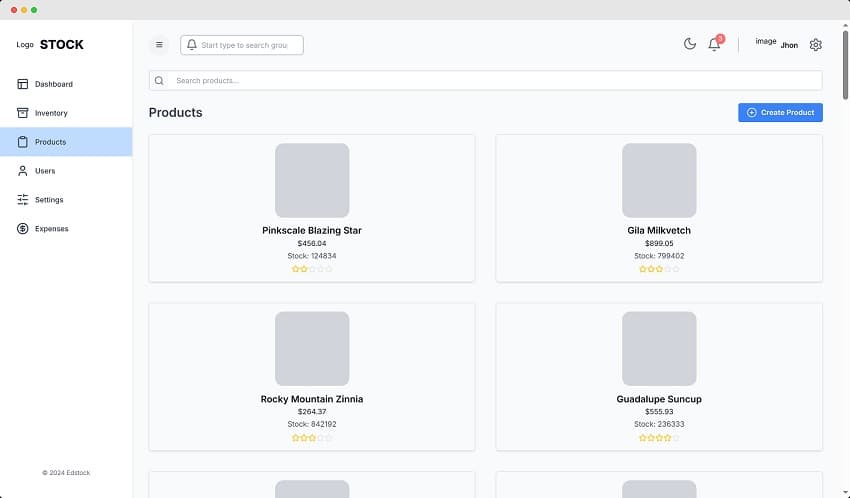Select the Rocky Mountain Zinnia title
850x498 pixels.
click(x=312, y=399)
